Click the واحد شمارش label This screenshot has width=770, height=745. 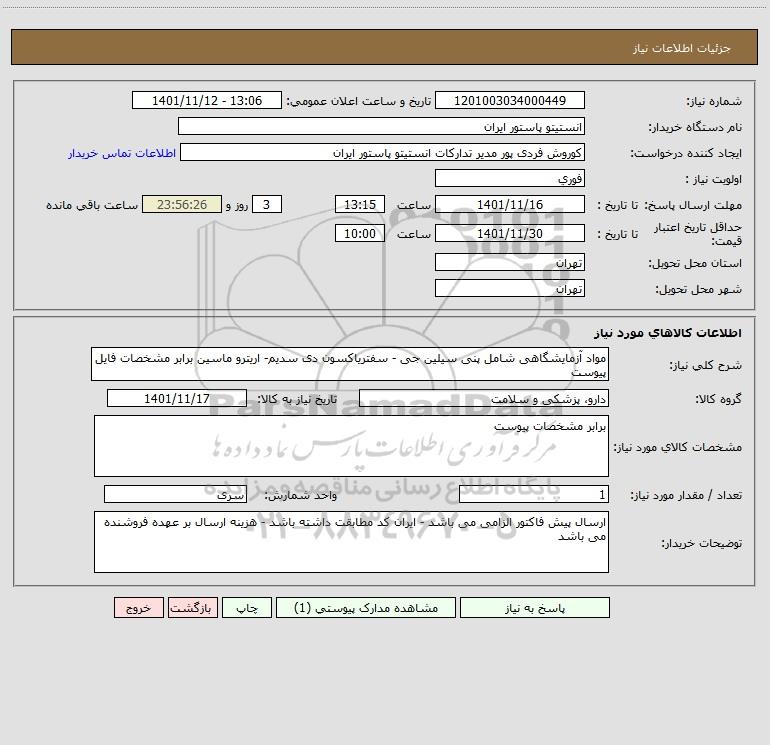301,496
